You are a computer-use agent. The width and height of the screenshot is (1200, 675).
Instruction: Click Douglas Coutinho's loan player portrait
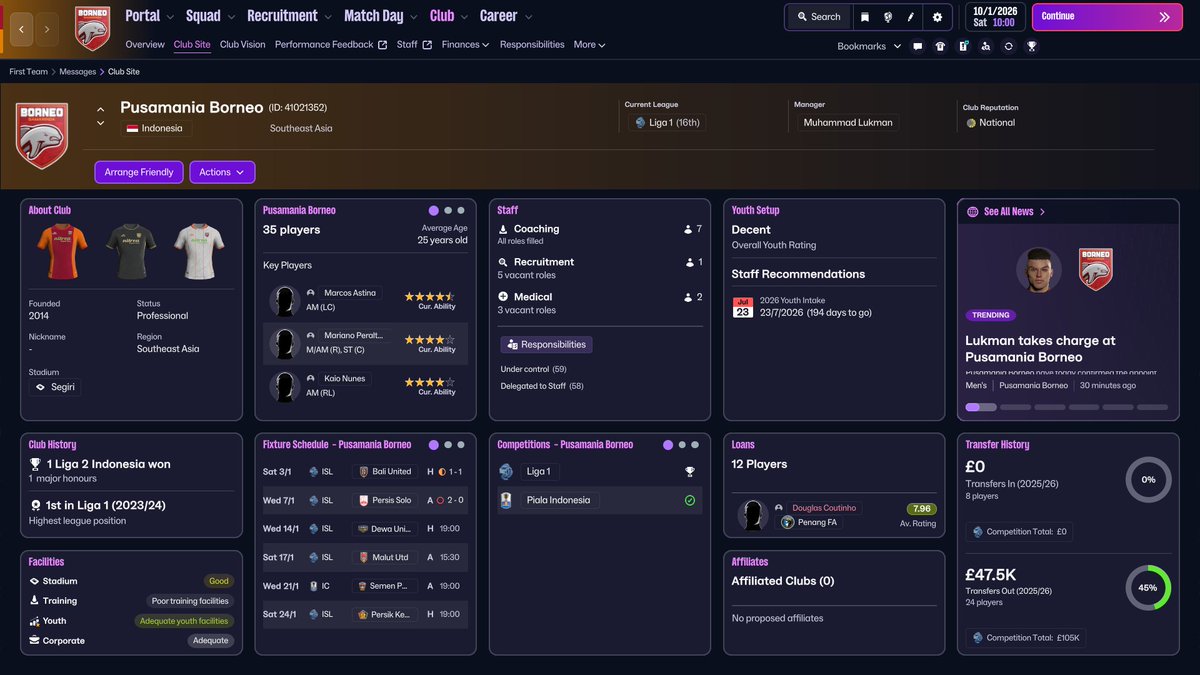click(753, 515)
